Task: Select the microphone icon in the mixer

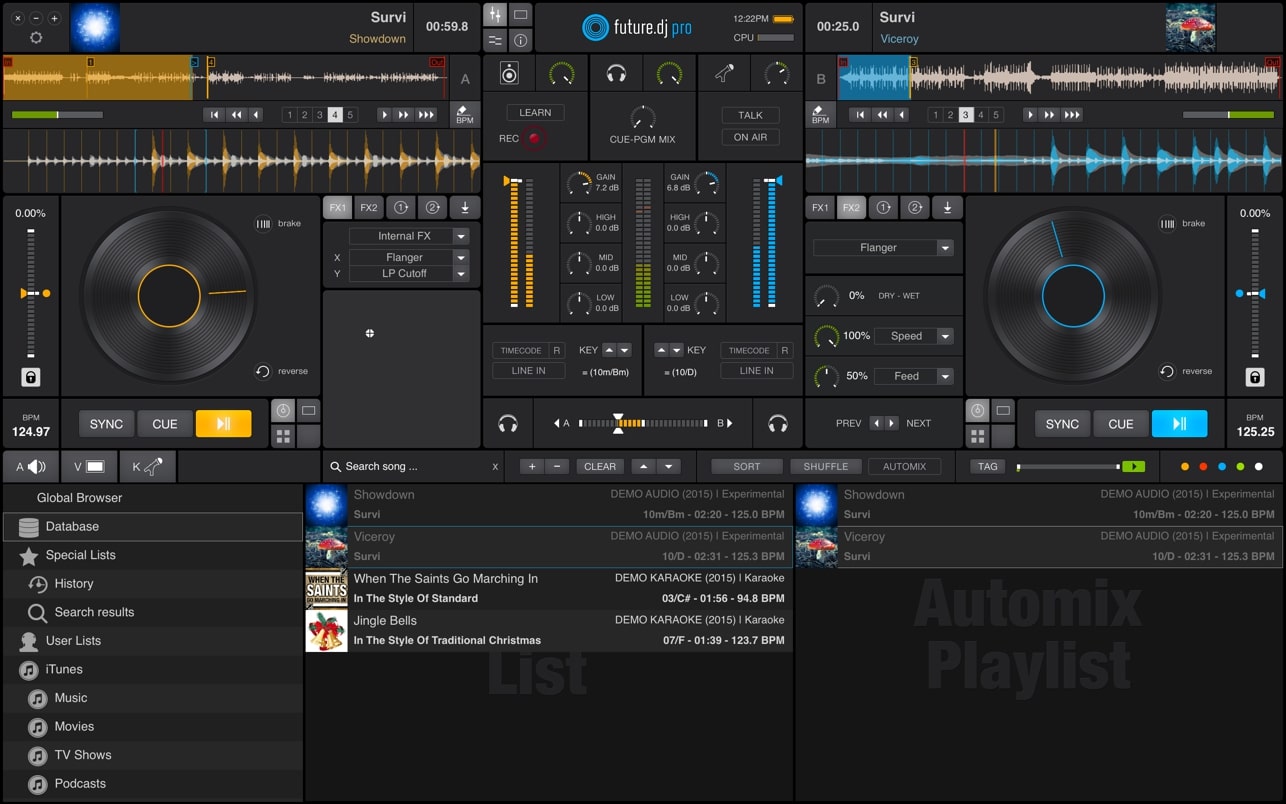Action: [x=723, y=73]
